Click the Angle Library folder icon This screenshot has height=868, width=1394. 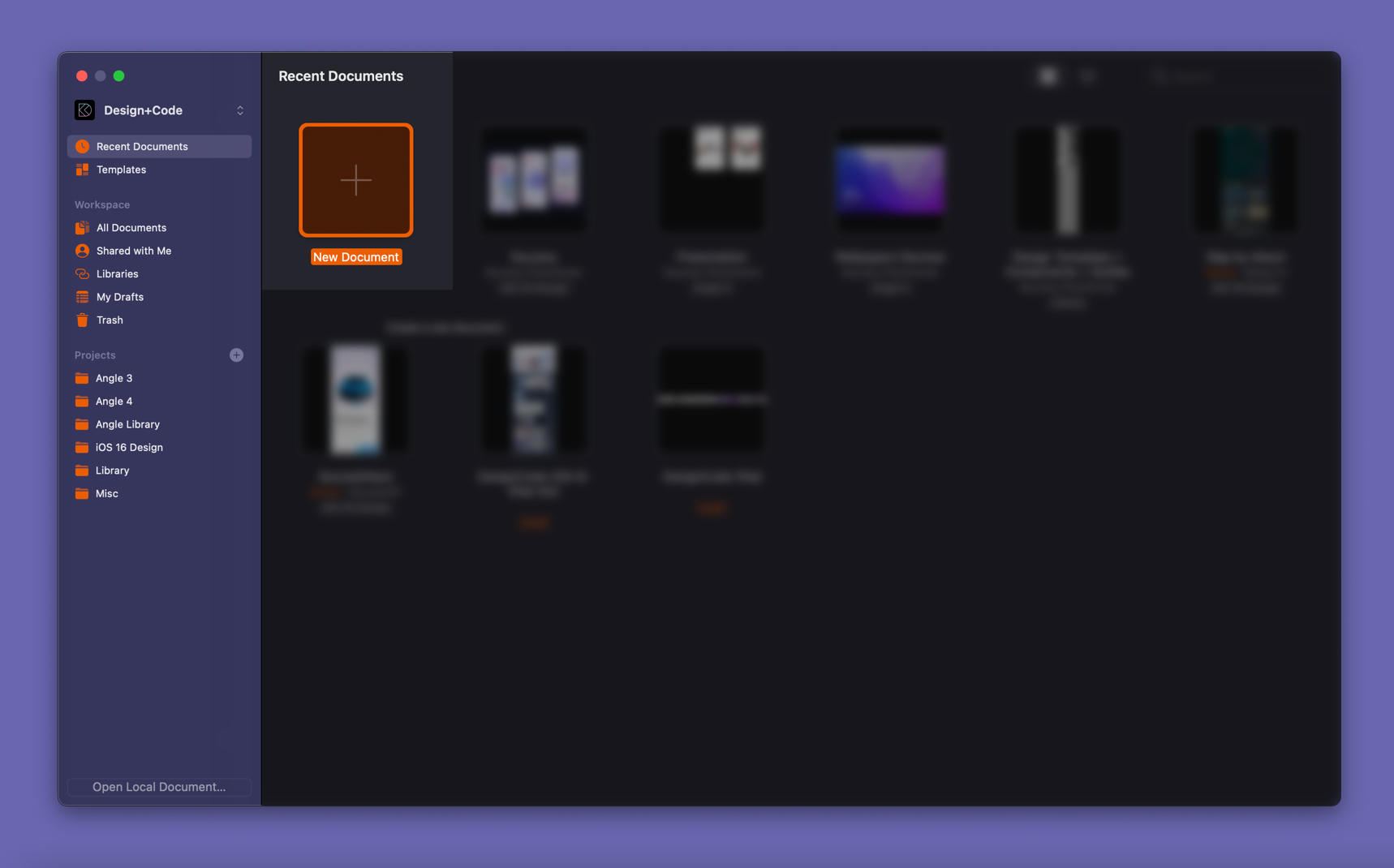click(82, 424)
